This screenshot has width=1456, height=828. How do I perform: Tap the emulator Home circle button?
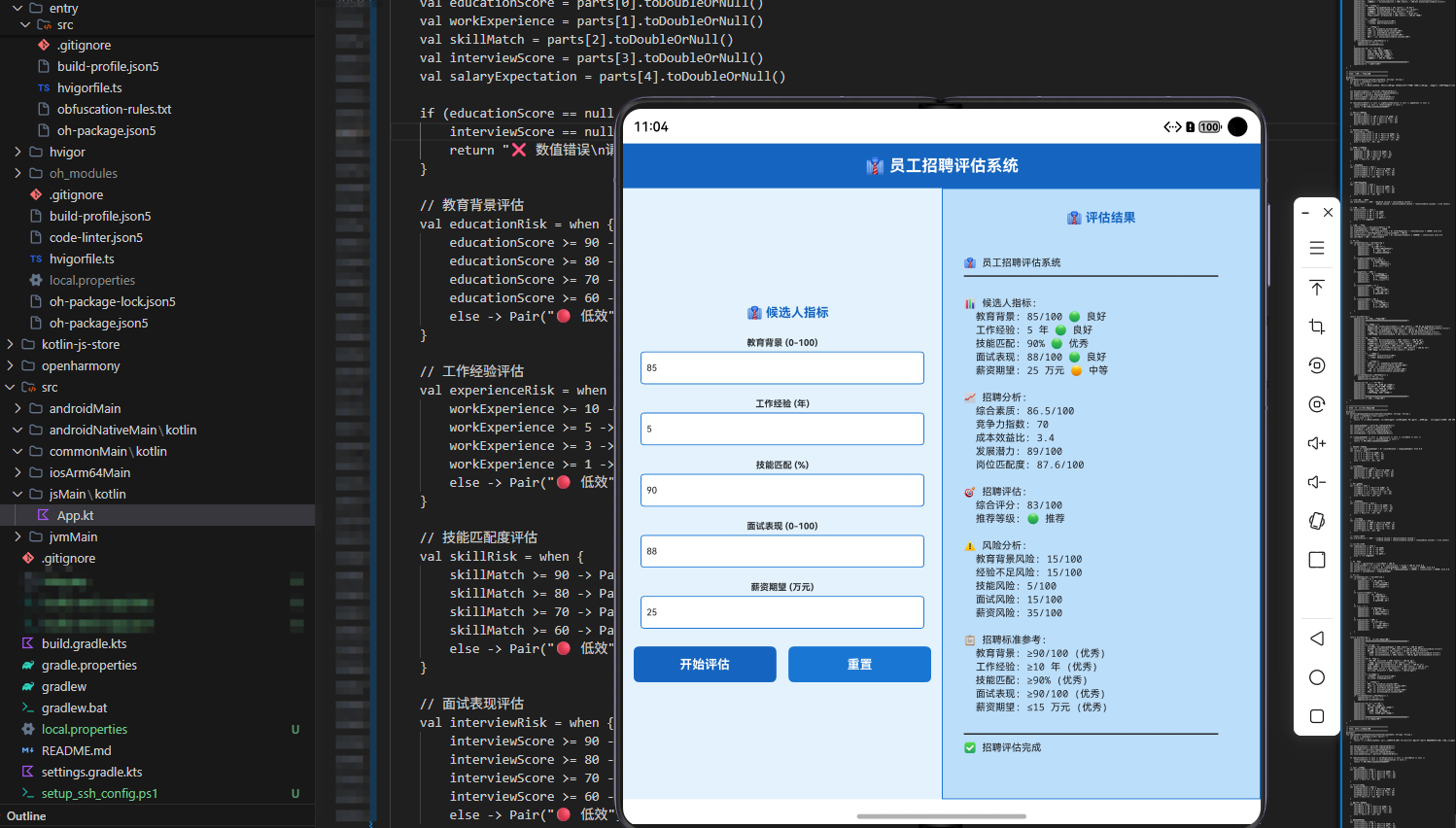point(1317,677)
